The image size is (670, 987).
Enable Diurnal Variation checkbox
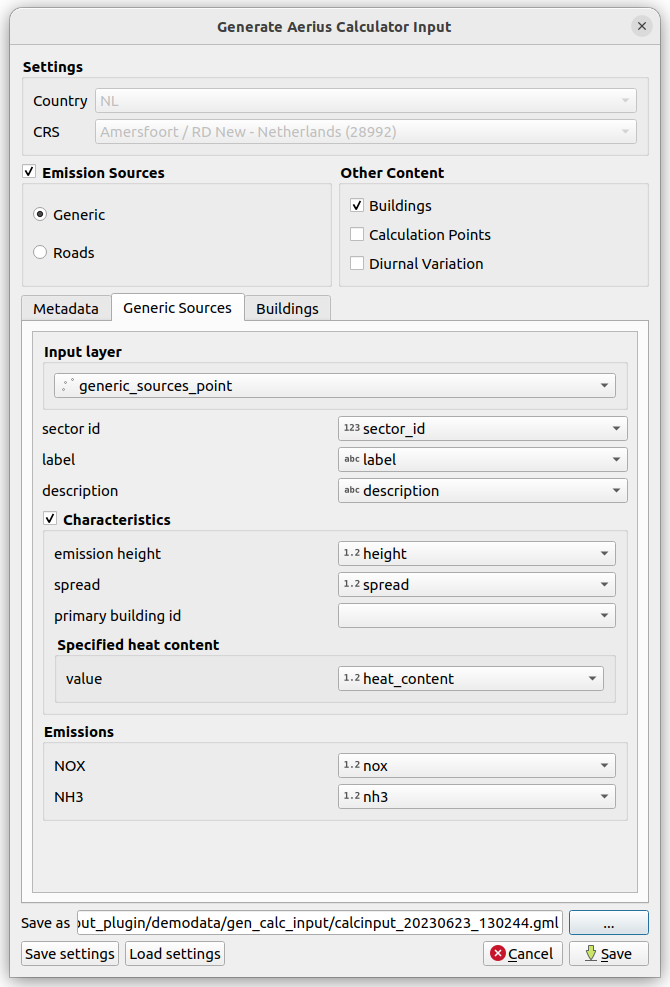(357, 264)
